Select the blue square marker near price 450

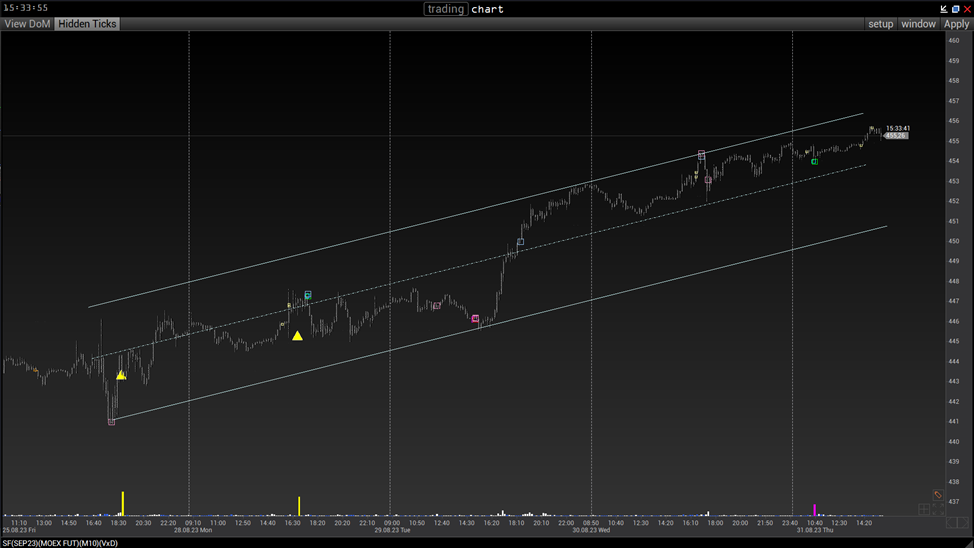click(x=521, y=242)
